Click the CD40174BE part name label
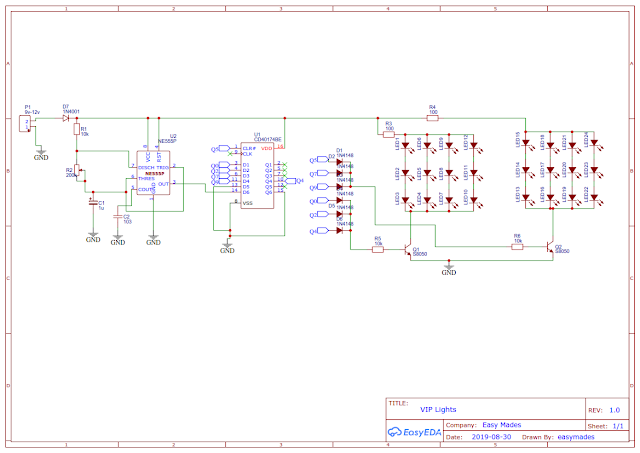The height and width of the screenshot is (453, 640). coord(267,140)
